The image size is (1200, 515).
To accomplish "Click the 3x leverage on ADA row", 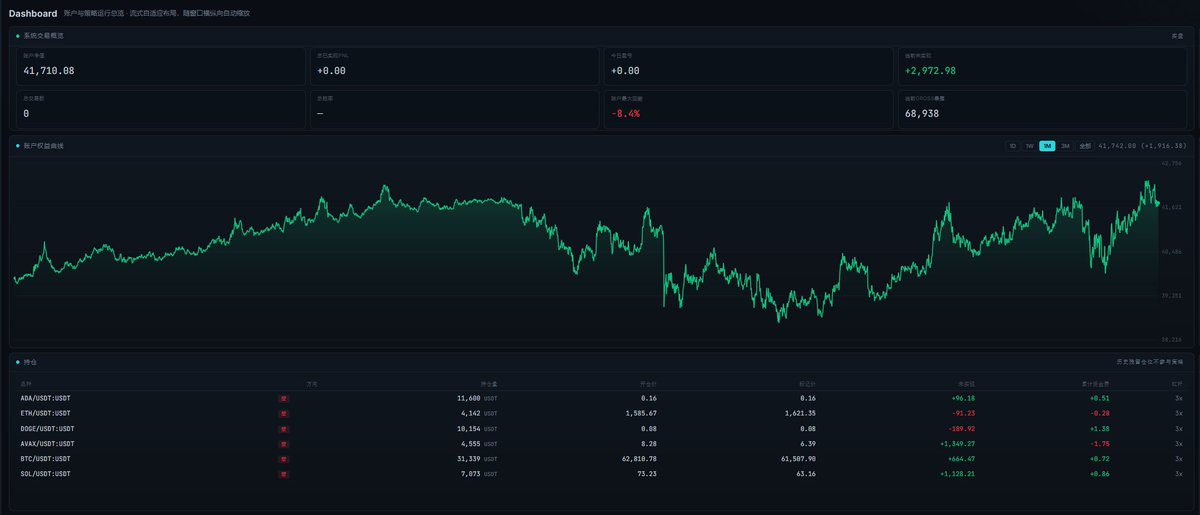I will pyautogui.click(x=1179, y=398).
